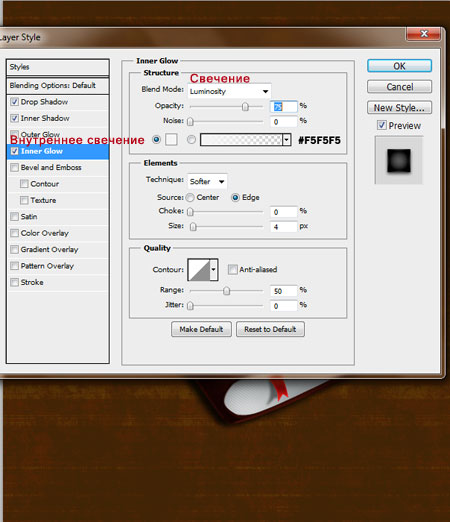450x522 pixels.
Task: Confirm with the OK button
Action: click(x=399, y=66)
